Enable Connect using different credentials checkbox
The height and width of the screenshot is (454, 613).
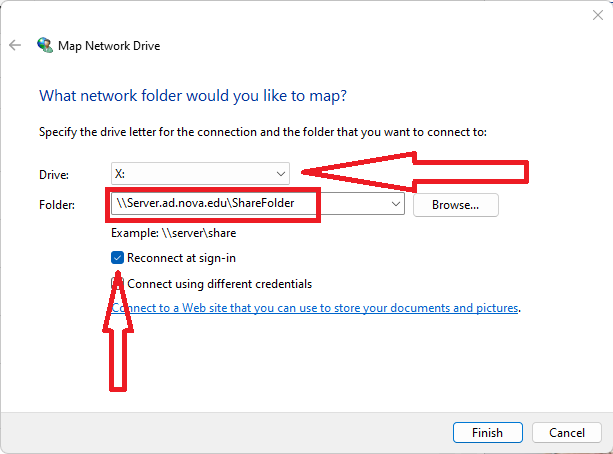117,283
